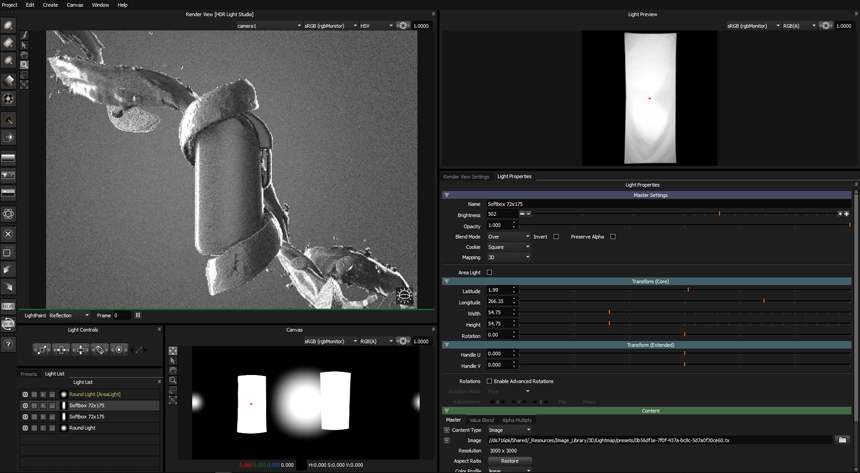Click the fit-to-view icon in Canvas toolbar
The width and height of the screenshot is (860, 473).
click(x=173, y=401)
